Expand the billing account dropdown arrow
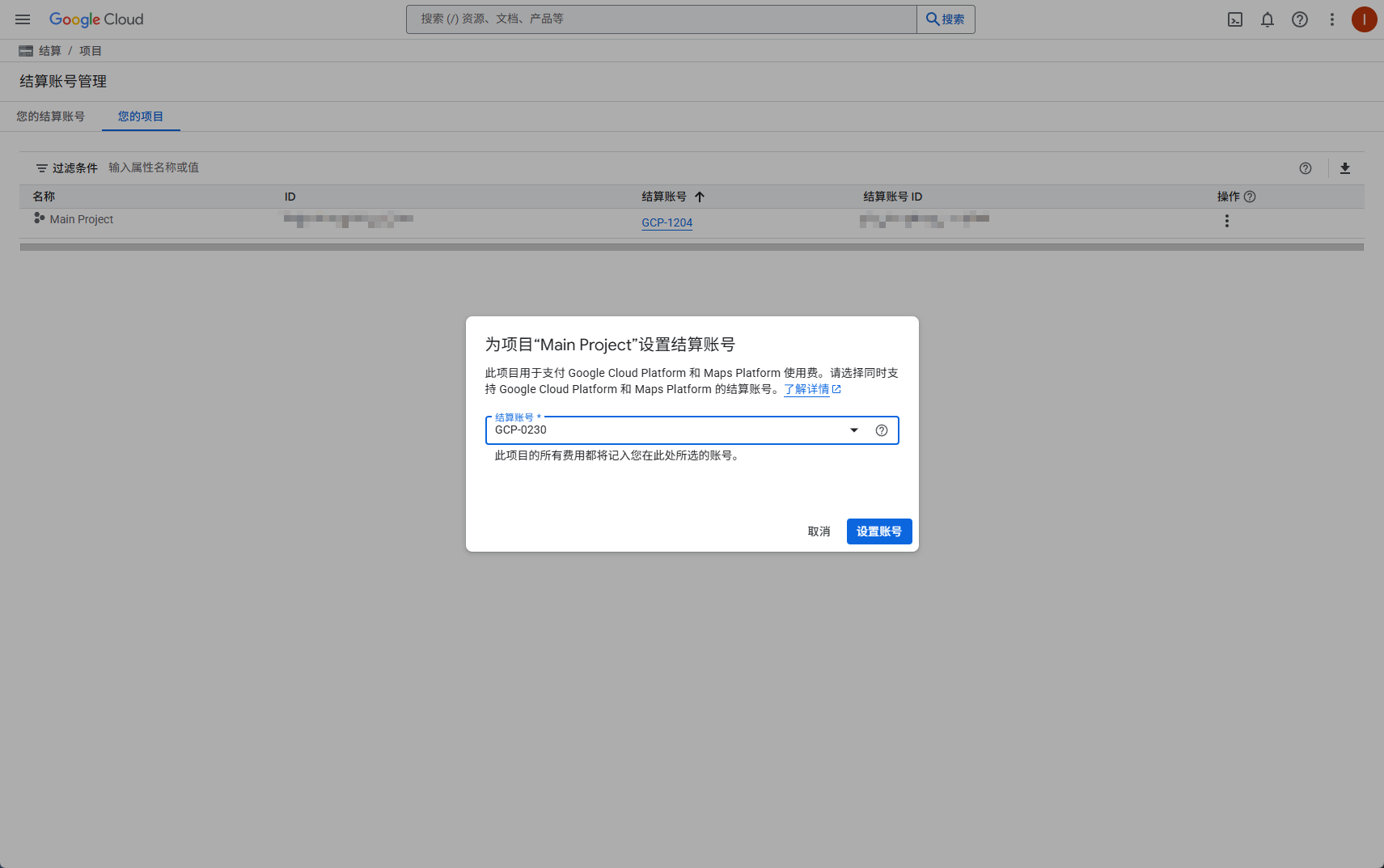Image resolution: width=1384 pixels, height=868 pixels. click(x=853, y=430)
